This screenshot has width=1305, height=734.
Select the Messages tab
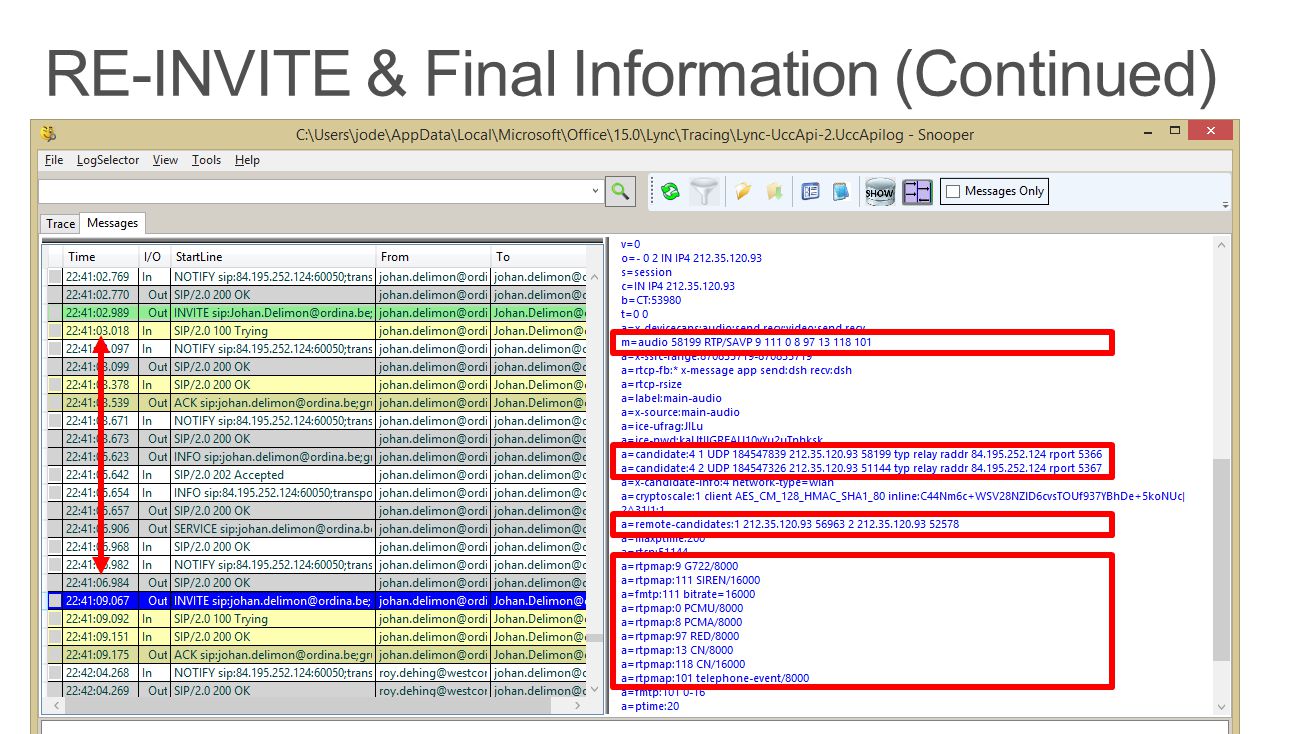point(113,223)
